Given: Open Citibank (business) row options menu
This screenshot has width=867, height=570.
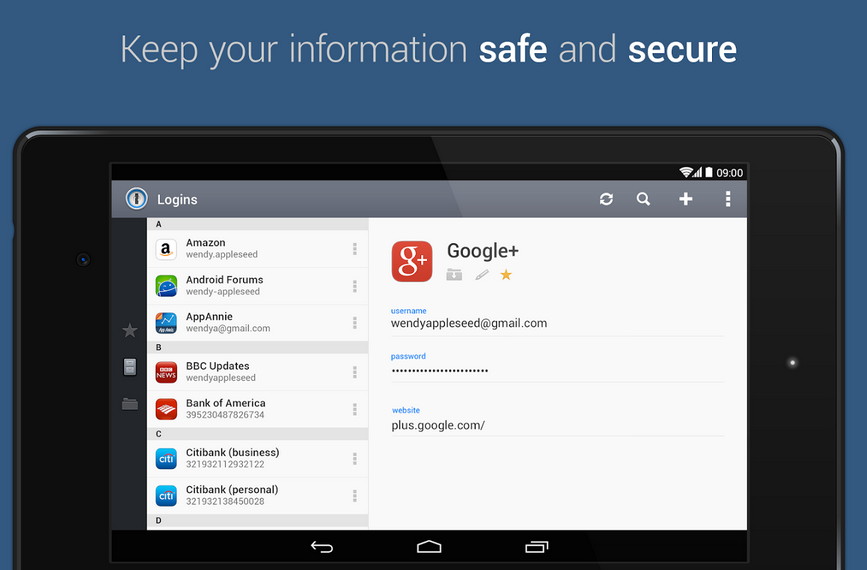Looking at the screenshot, I should point(354,458).
